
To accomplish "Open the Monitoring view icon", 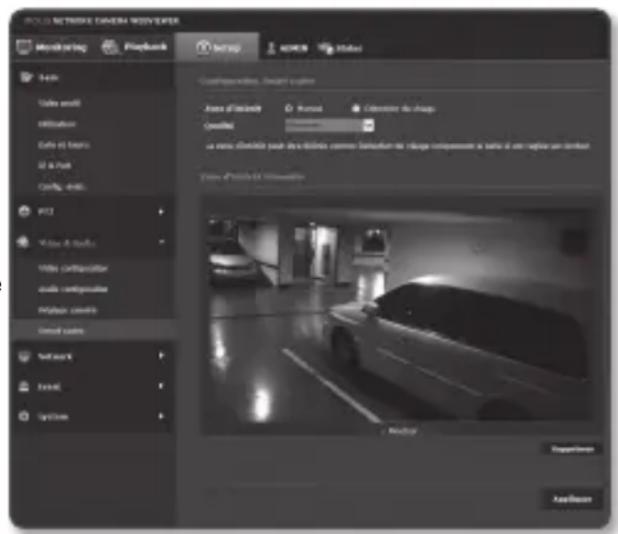I will pyautogui.click(x=25, y=48).
